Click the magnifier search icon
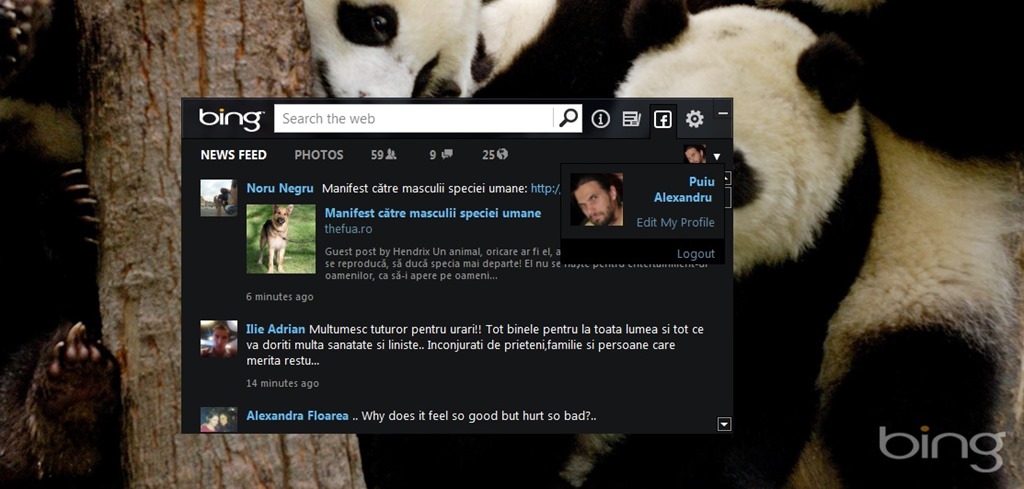Image resolution: width=1024 pixels, height=489 pixels. tap(568, 119)
